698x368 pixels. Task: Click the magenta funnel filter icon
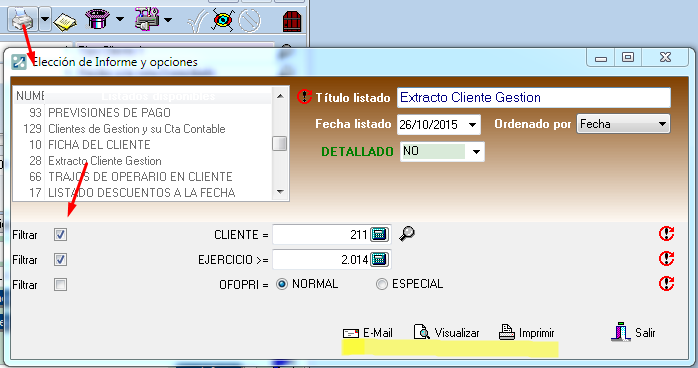click(97, 19)
